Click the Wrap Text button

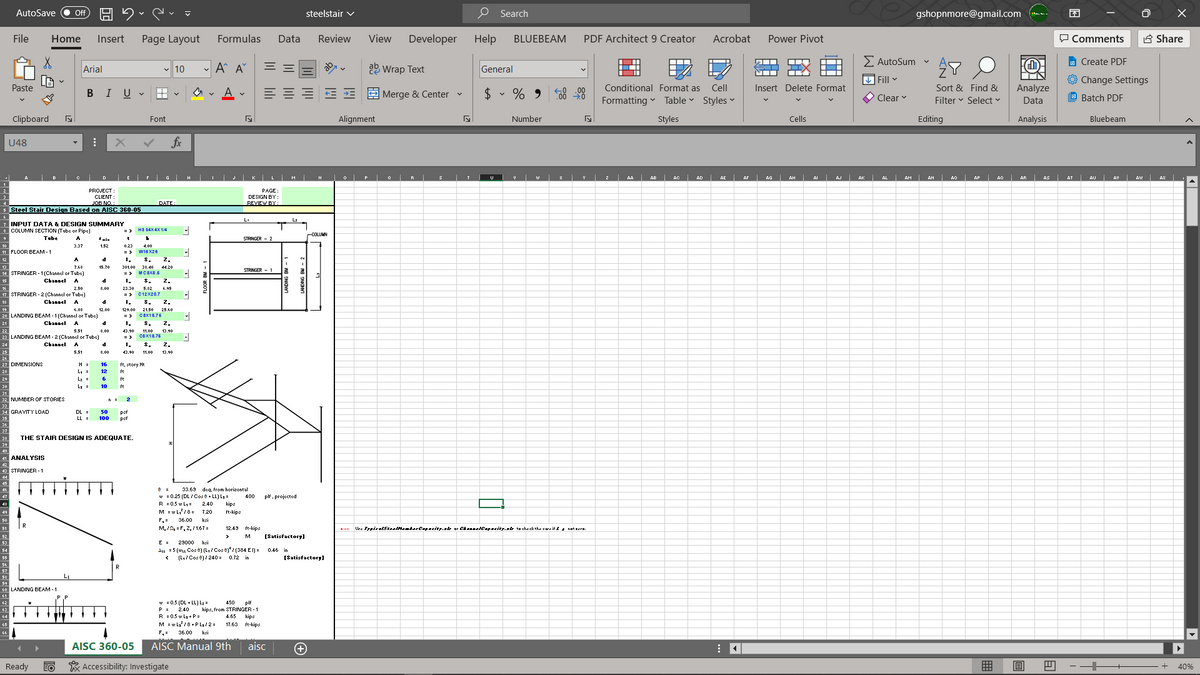point(397,69)
